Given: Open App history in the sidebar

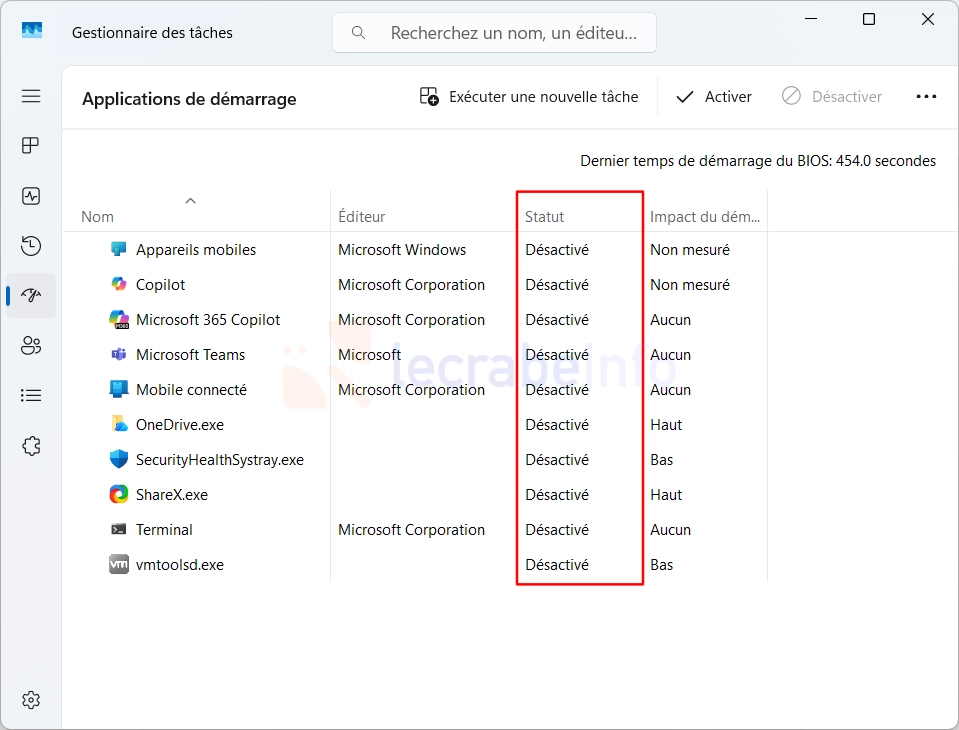Looking at the screenshot, I should [31, 246].
